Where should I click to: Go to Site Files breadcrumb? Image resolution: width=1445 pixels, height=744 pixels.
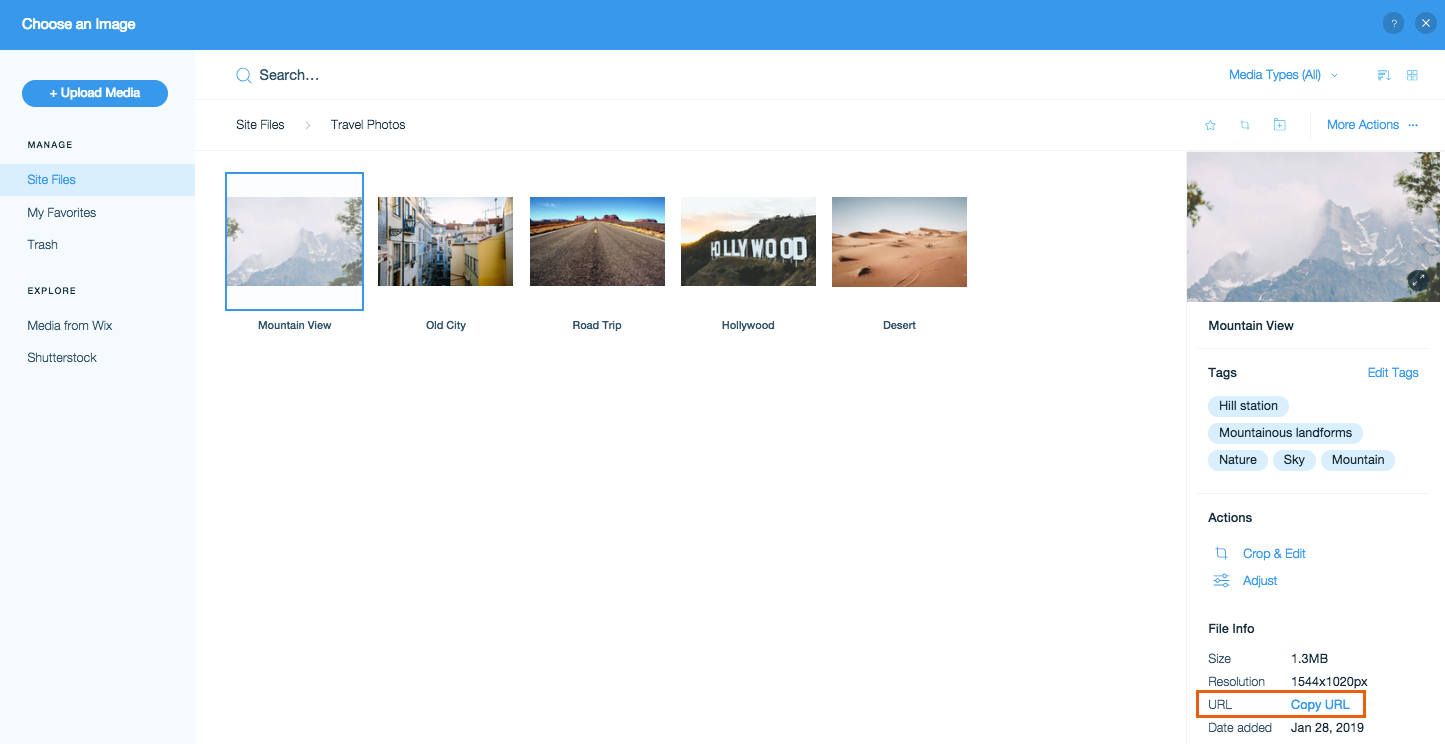click(260, 125)
